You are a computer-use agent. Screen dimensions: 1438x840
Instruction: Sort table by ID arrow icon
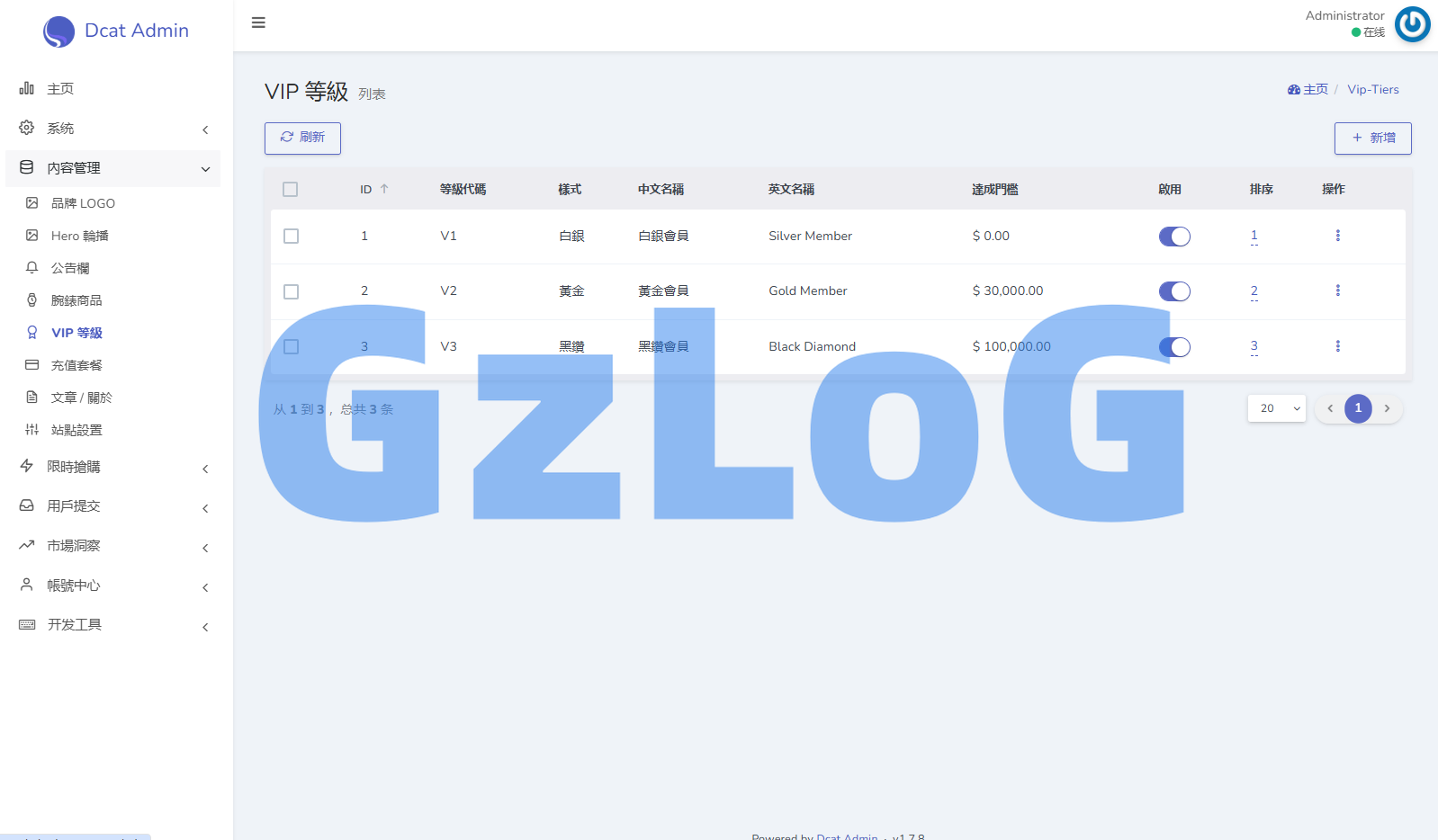click(x=384, y=189)
